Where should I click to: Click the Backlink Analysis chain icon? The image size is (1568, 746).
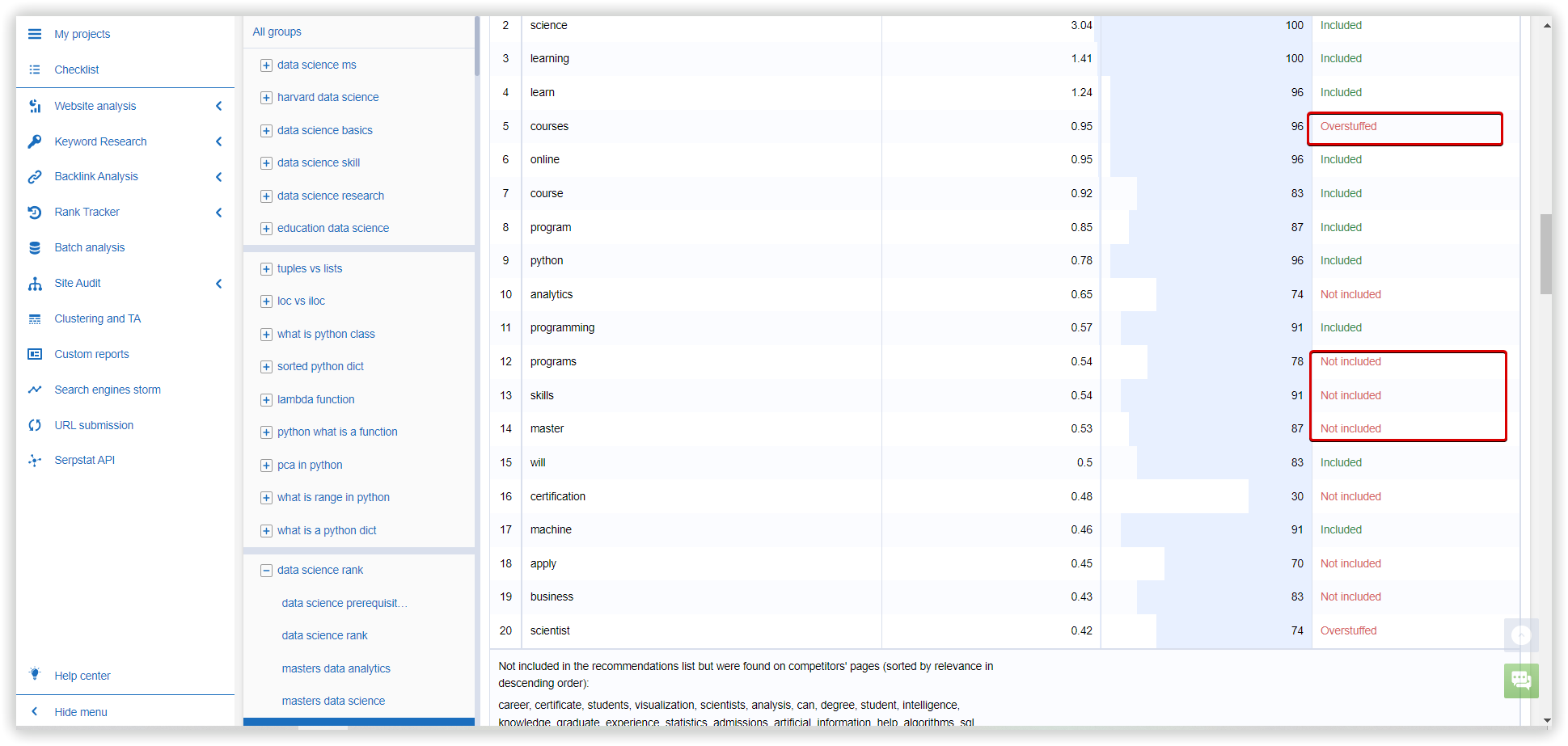click(35, 177)
